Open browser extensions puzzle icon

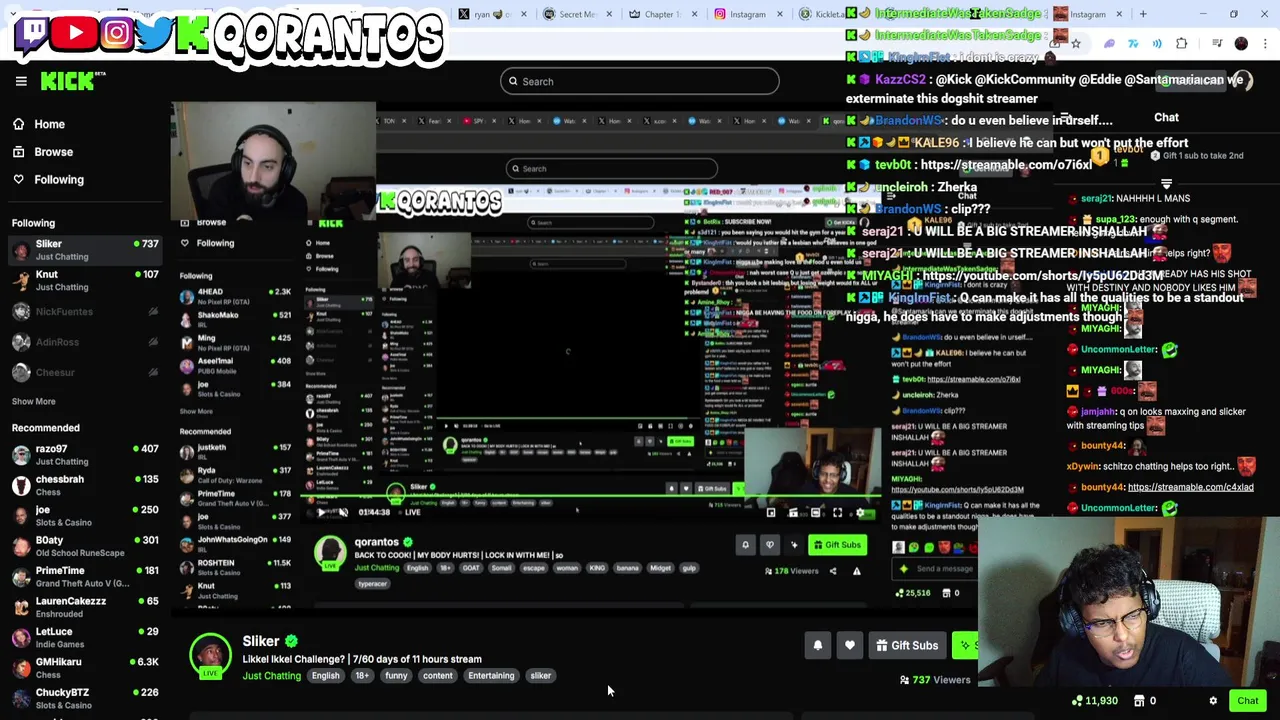[x=1182, y=44]
